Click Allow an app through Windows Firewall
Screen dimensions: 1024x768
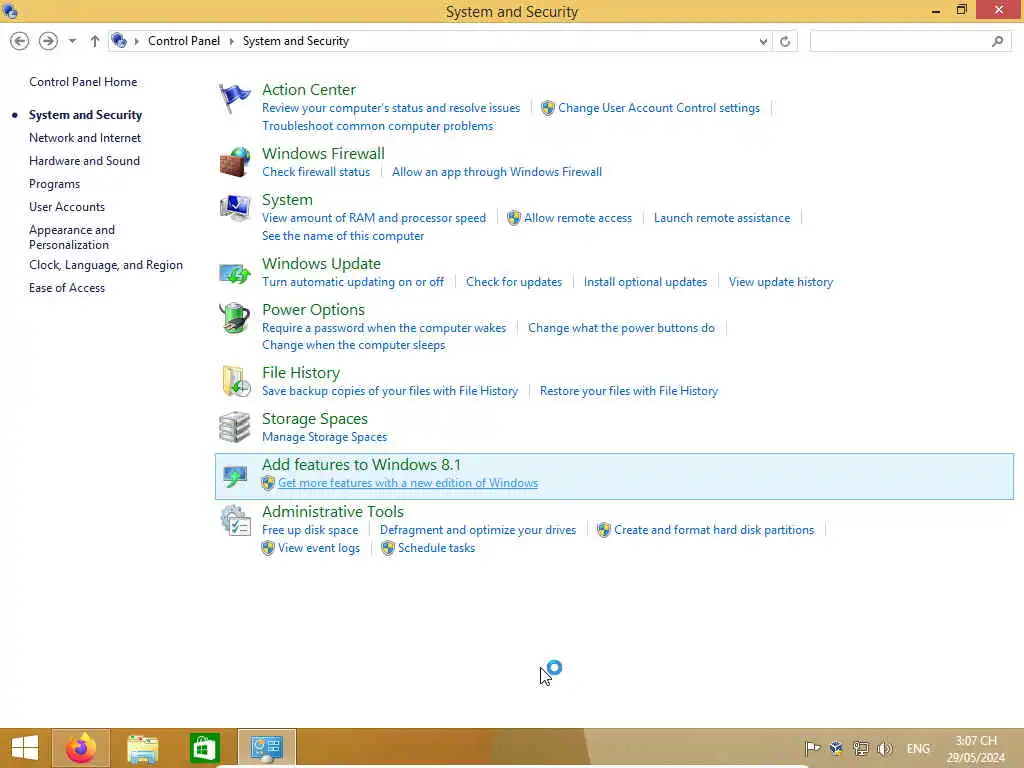tap(497, 172)
